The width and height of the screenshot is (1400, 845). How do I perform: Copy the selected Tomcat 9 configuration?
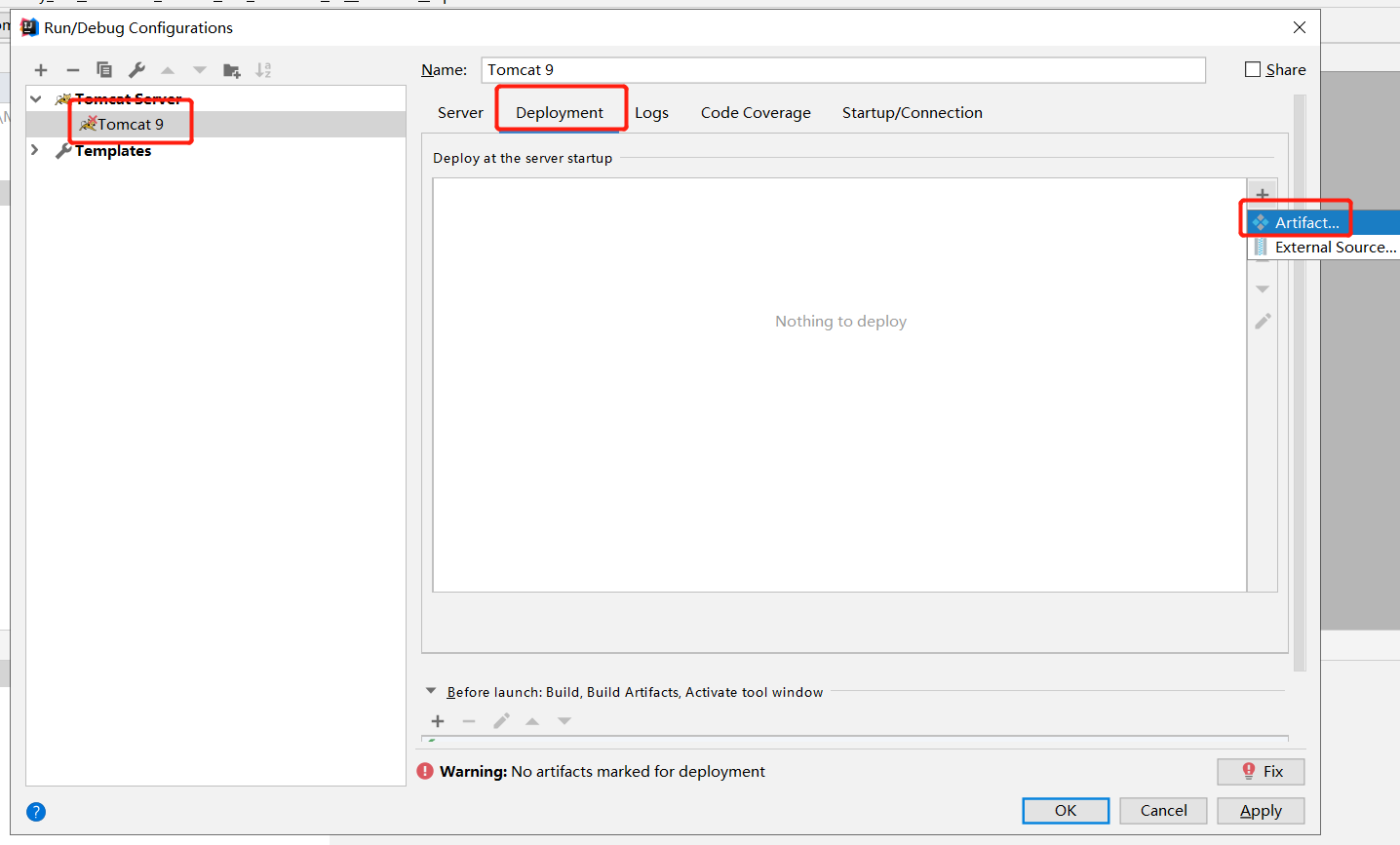[x=104, y=70]
